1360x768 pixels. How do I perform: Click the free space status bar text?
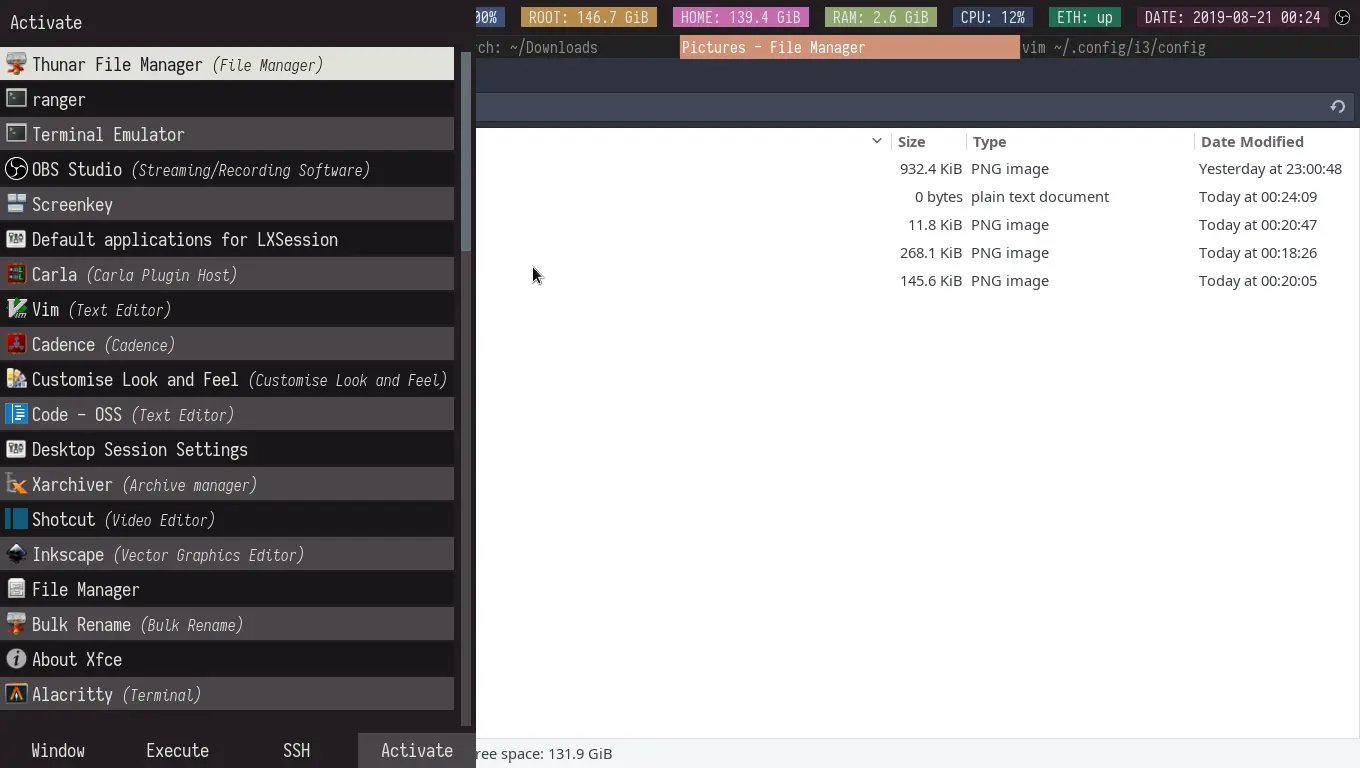pyautogui.click(x=544, y=753)
